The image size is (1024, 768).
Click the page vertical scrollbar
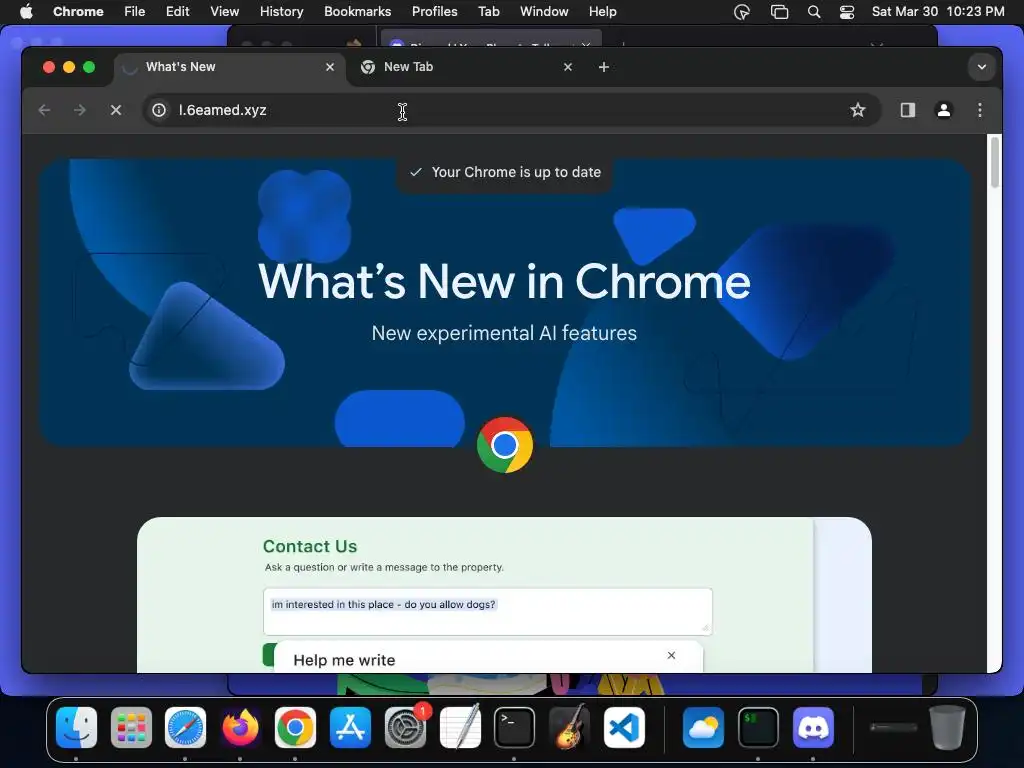point(995,161)
